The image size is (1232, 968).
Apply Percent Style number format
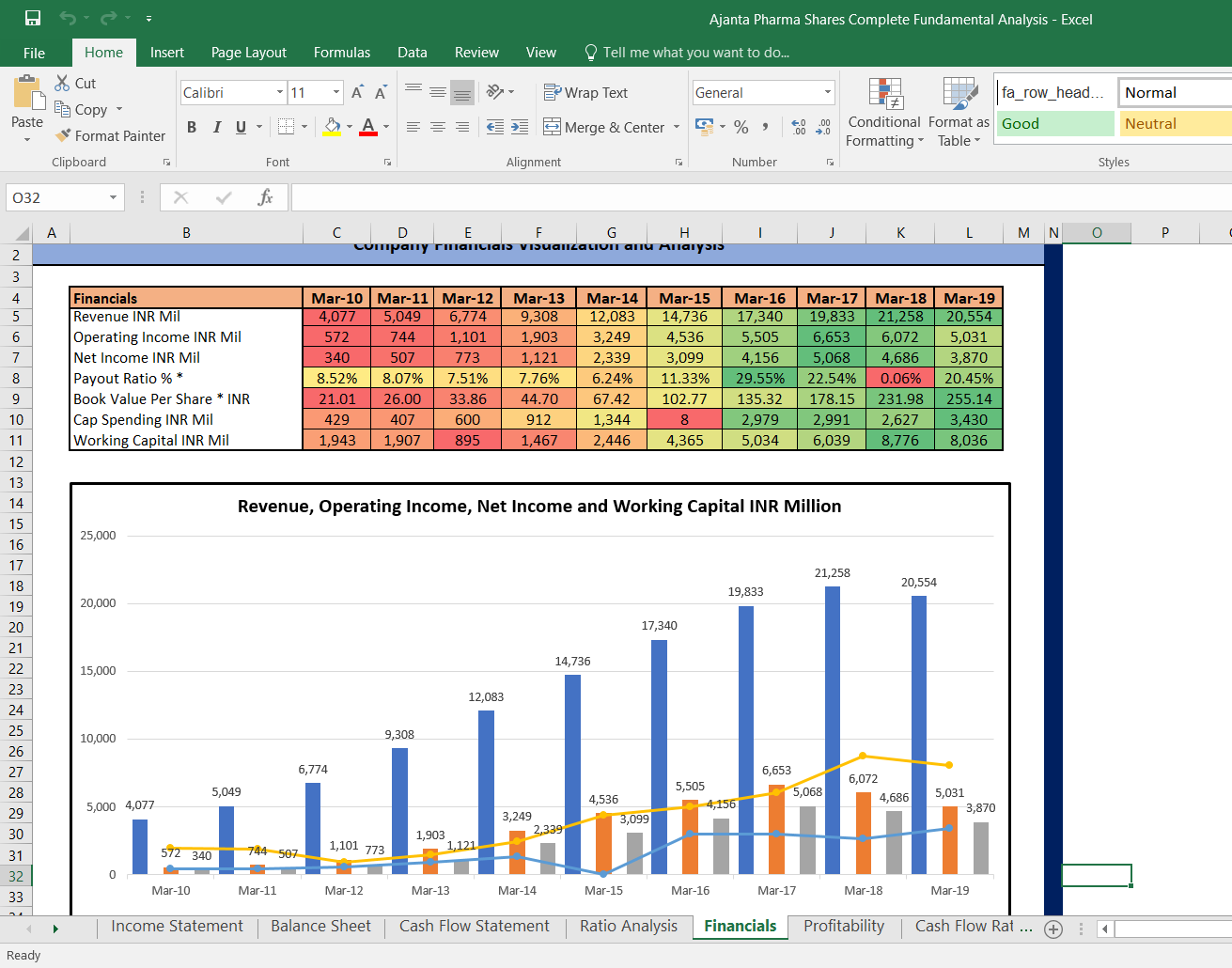pyautogui.click(x=741, y=127)
